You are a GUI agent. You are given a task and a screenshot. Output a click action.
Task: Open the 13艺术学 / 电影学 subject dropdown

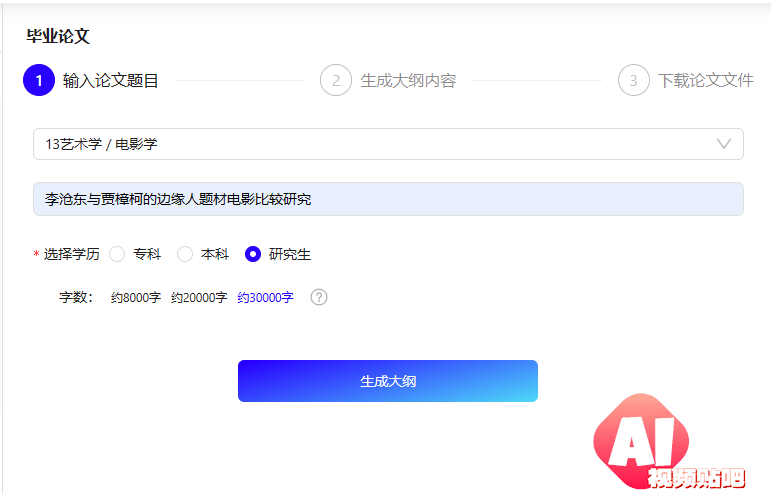coord(388,144)
